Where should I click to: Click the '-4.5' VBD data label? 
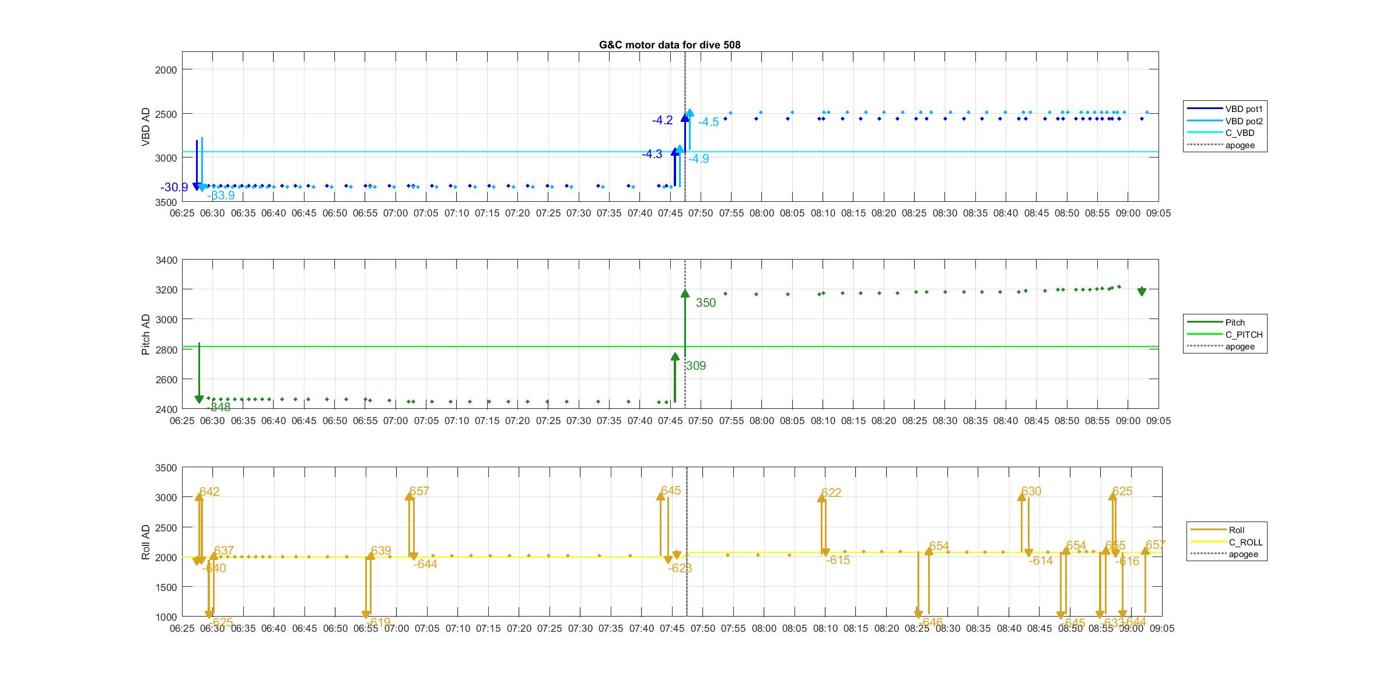coord(708,123)
